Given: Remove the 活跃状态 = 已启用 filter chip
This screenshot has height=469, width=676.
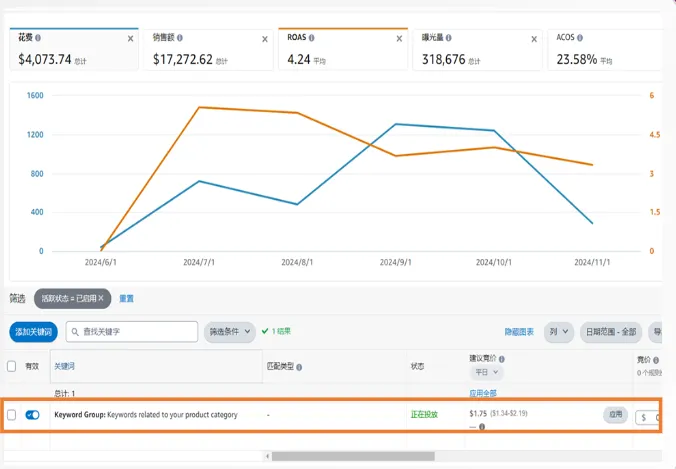Looking at the screenshot, I should (x=100, y=298).
